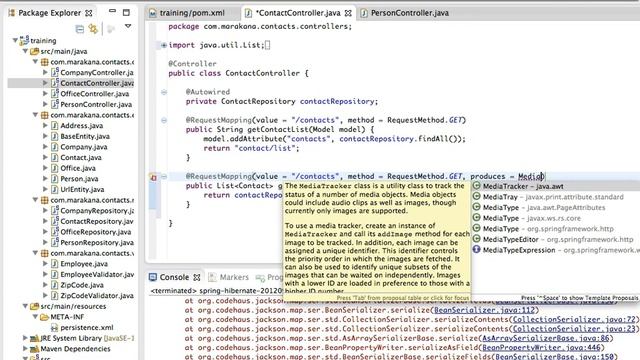This screenshot has width=640, height=360.
Task: Expand the Office.java node
Action: (x=45, y=168)
